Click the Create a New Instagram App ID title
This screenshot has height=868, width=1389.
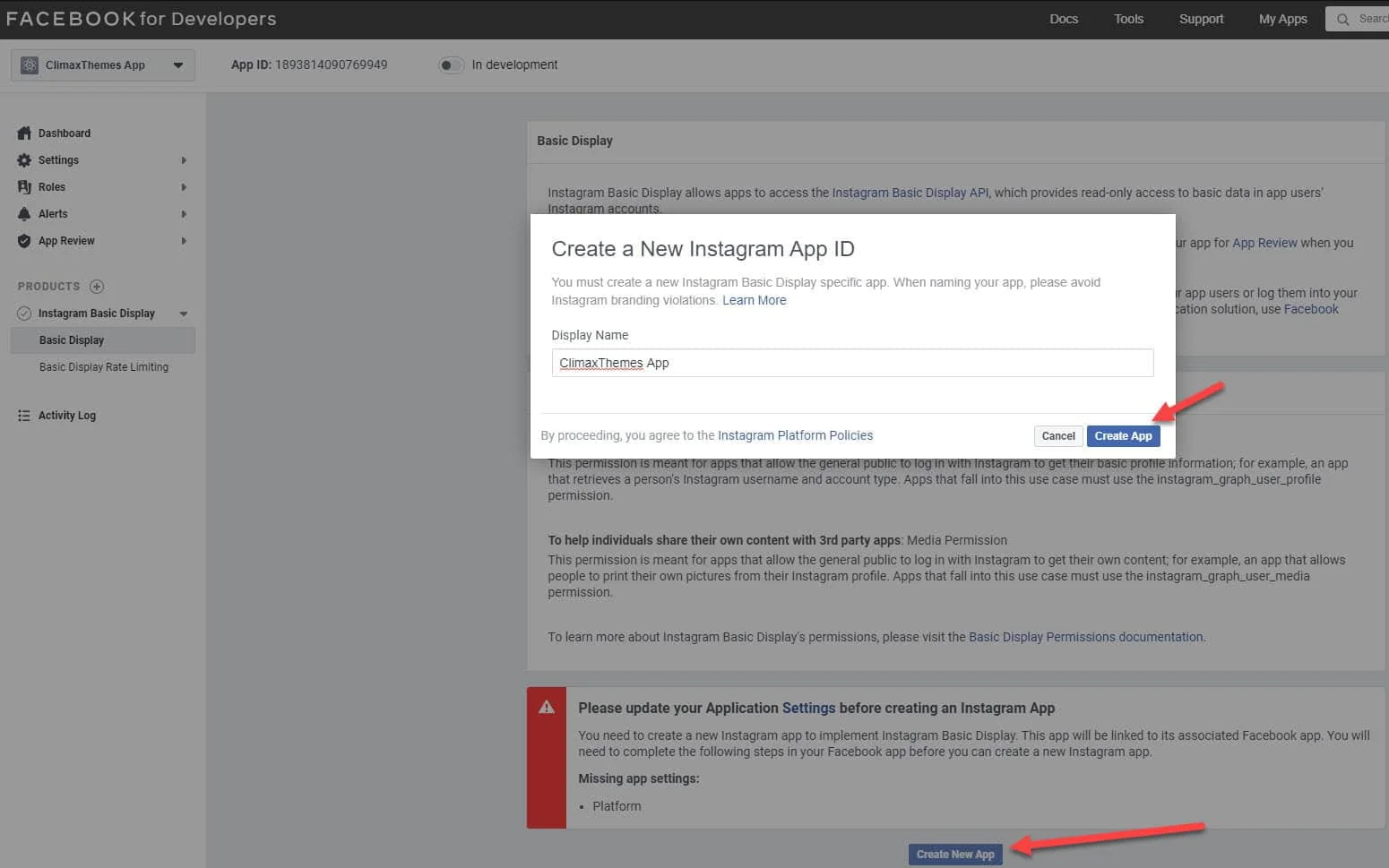click(703, 249)
